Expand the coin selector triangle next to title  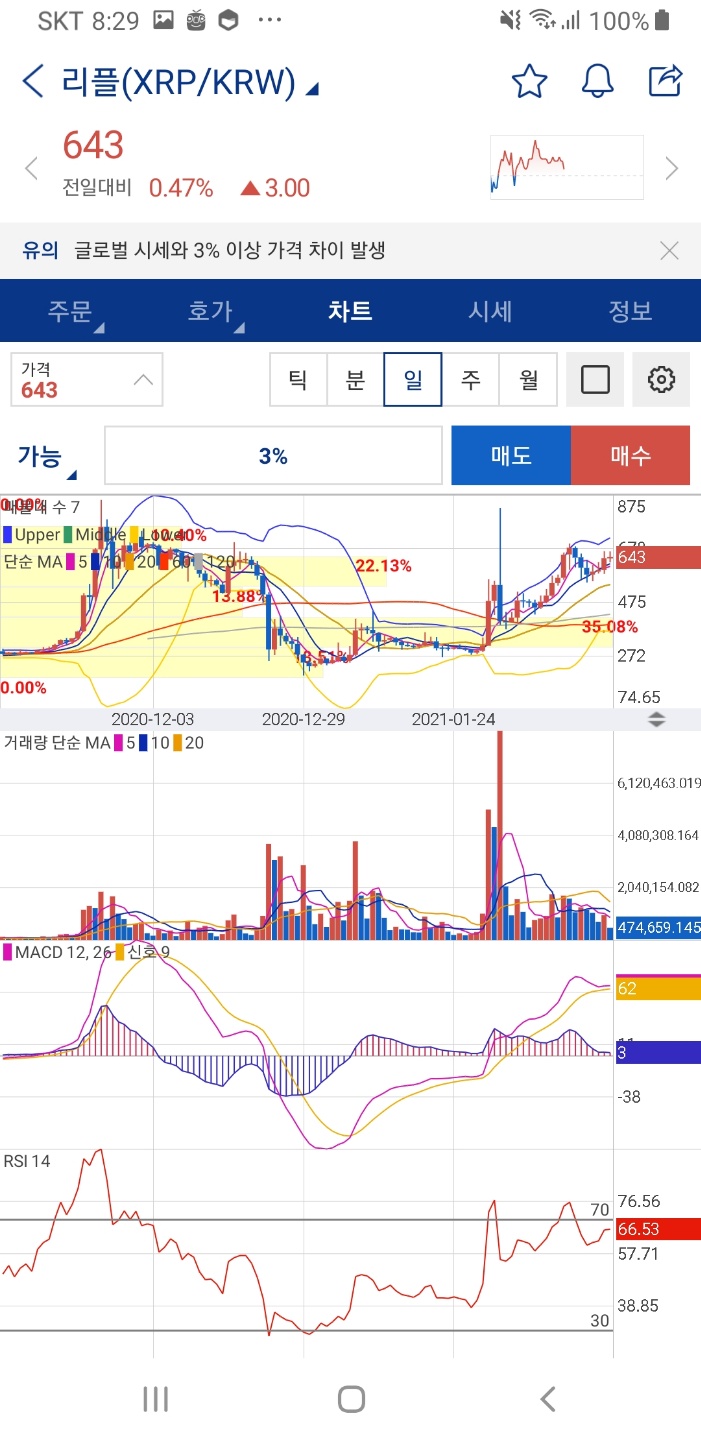click(312, 90)
